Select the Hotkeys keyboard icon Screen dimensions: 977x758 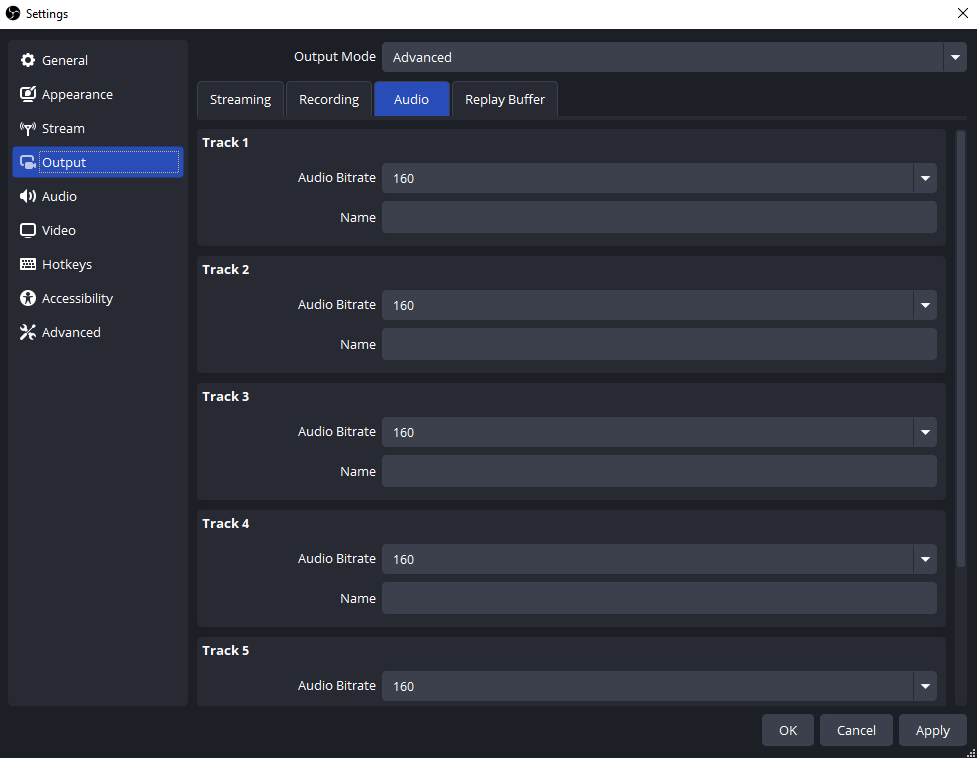(x=28, y=265)
